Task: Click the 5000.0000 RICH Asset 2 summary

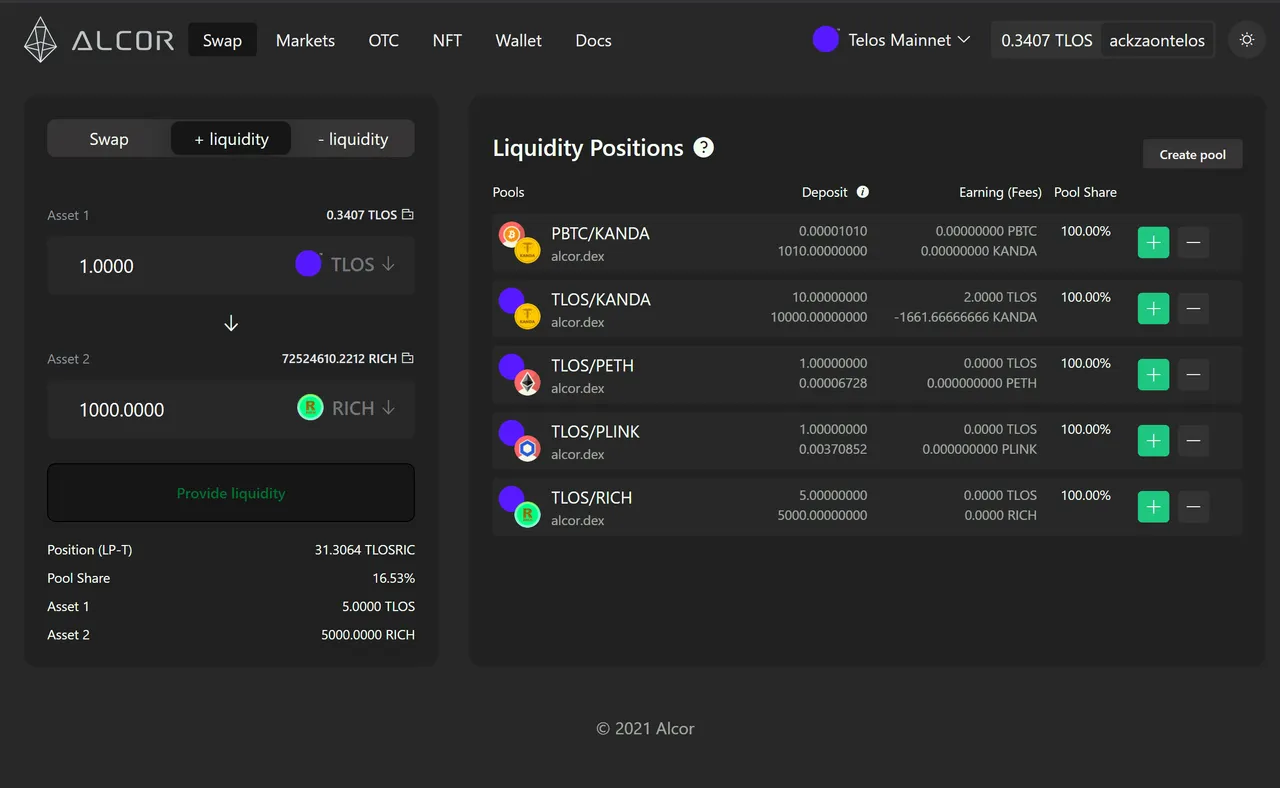Action: point(368,635)
